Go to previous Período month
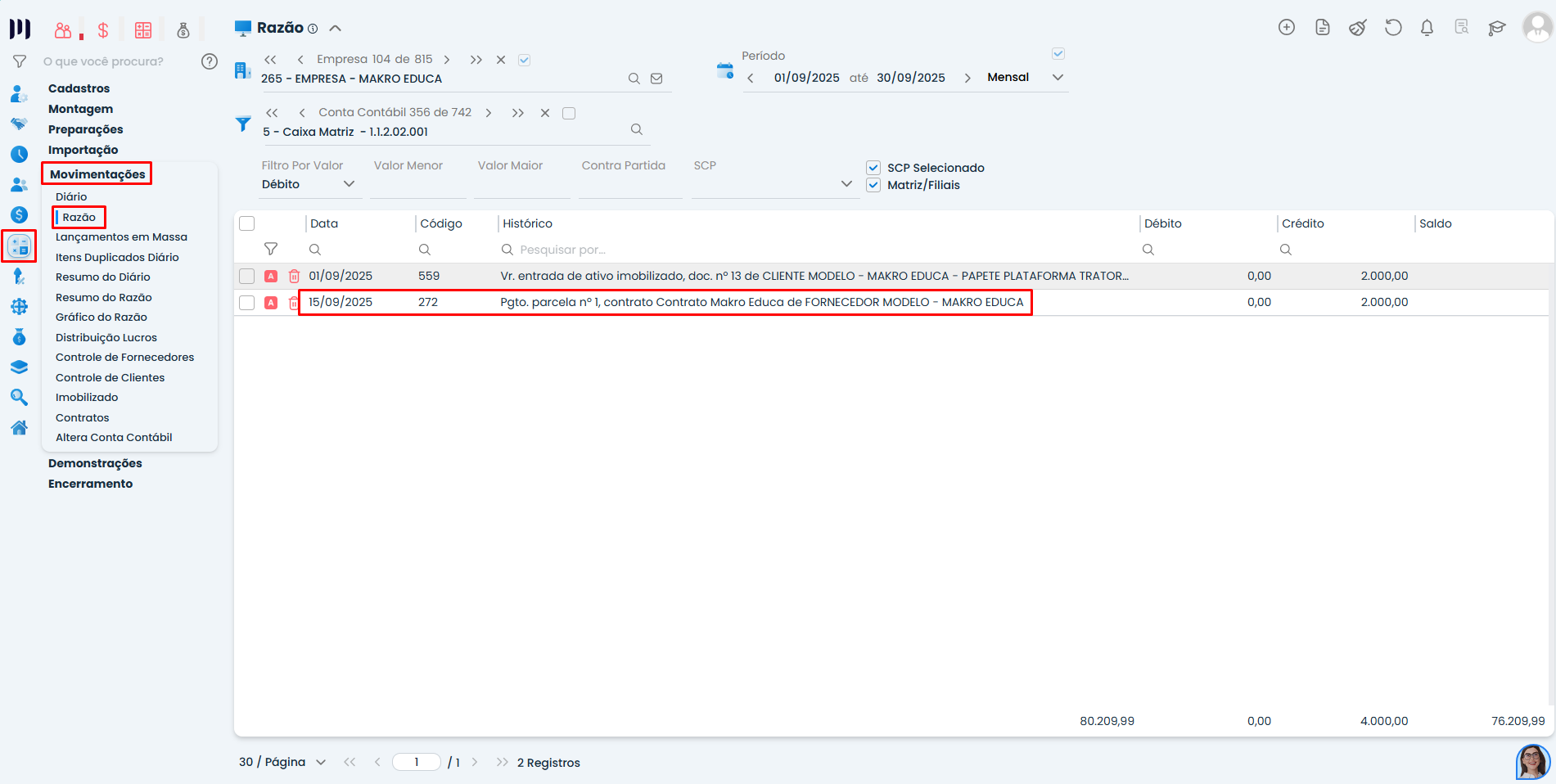Image resolution: width=1556 pixels, height=784 pixels. tap(751, 78)
